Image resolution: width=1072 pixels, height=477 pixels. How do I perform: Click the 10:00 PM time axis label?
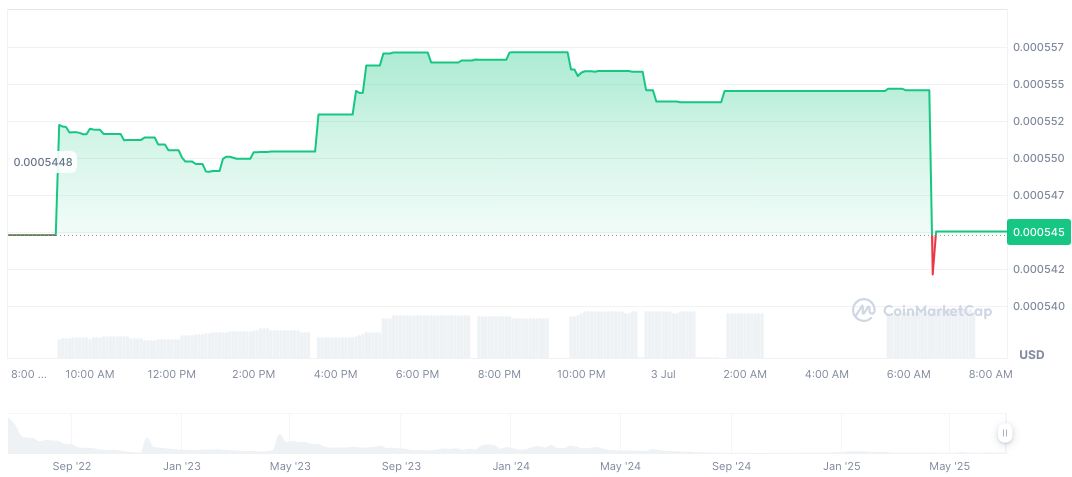[581, 374]
